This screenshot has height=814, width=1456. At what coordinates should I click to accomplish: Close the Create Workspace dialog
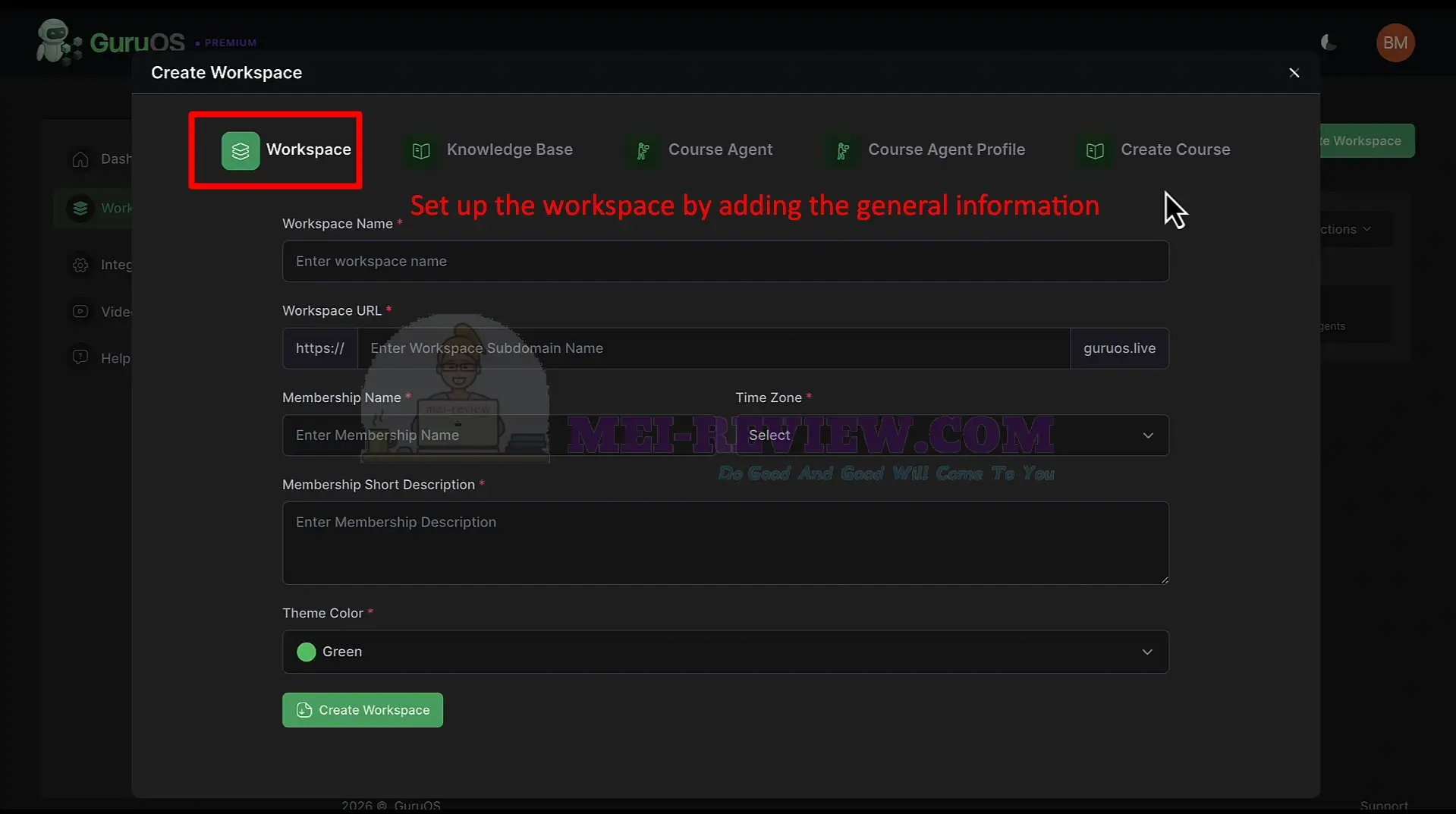pyautogui.click(x=1294, y=73)
